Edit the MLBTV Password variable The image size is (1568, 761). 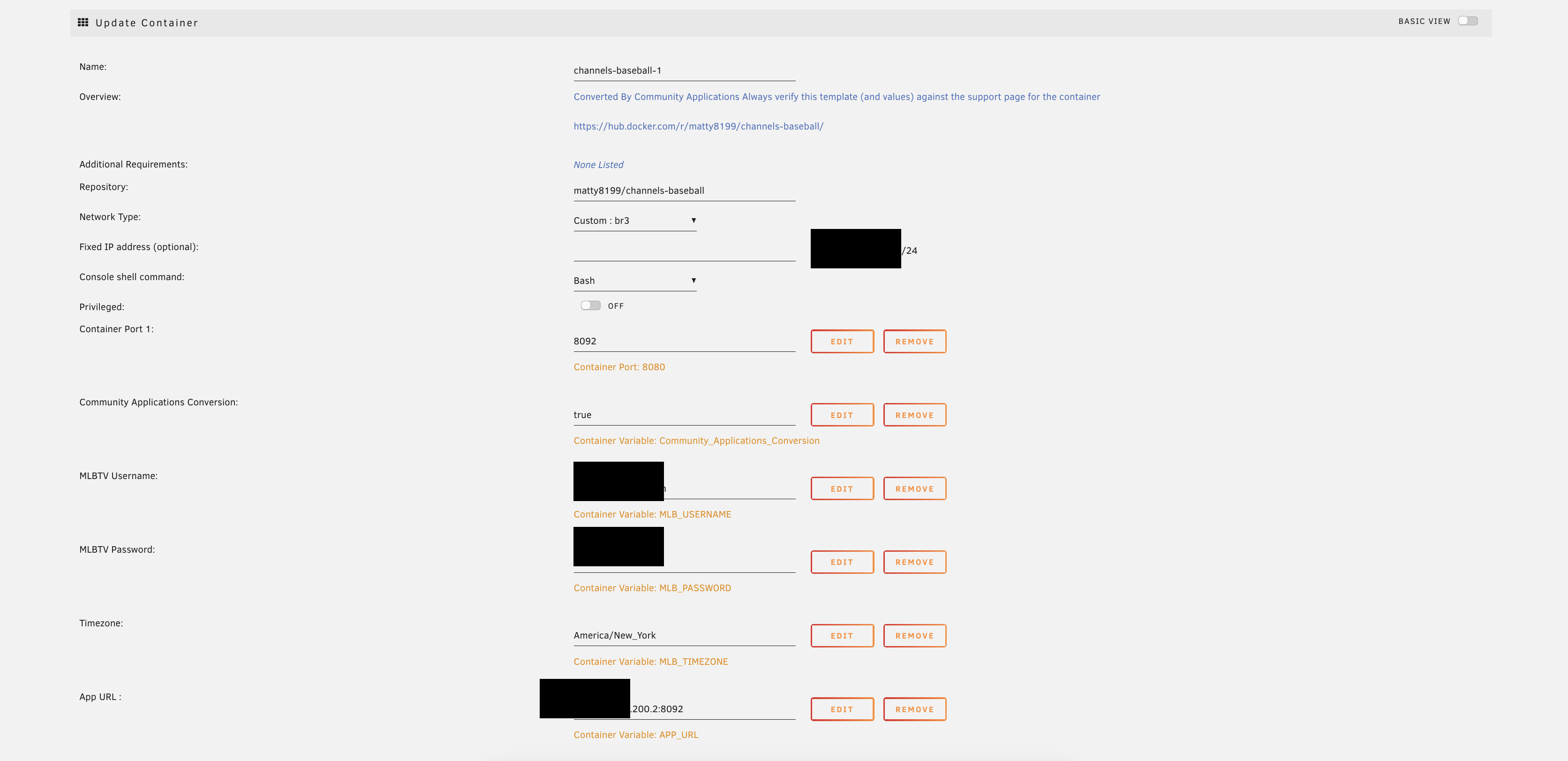tap(842, 563)
